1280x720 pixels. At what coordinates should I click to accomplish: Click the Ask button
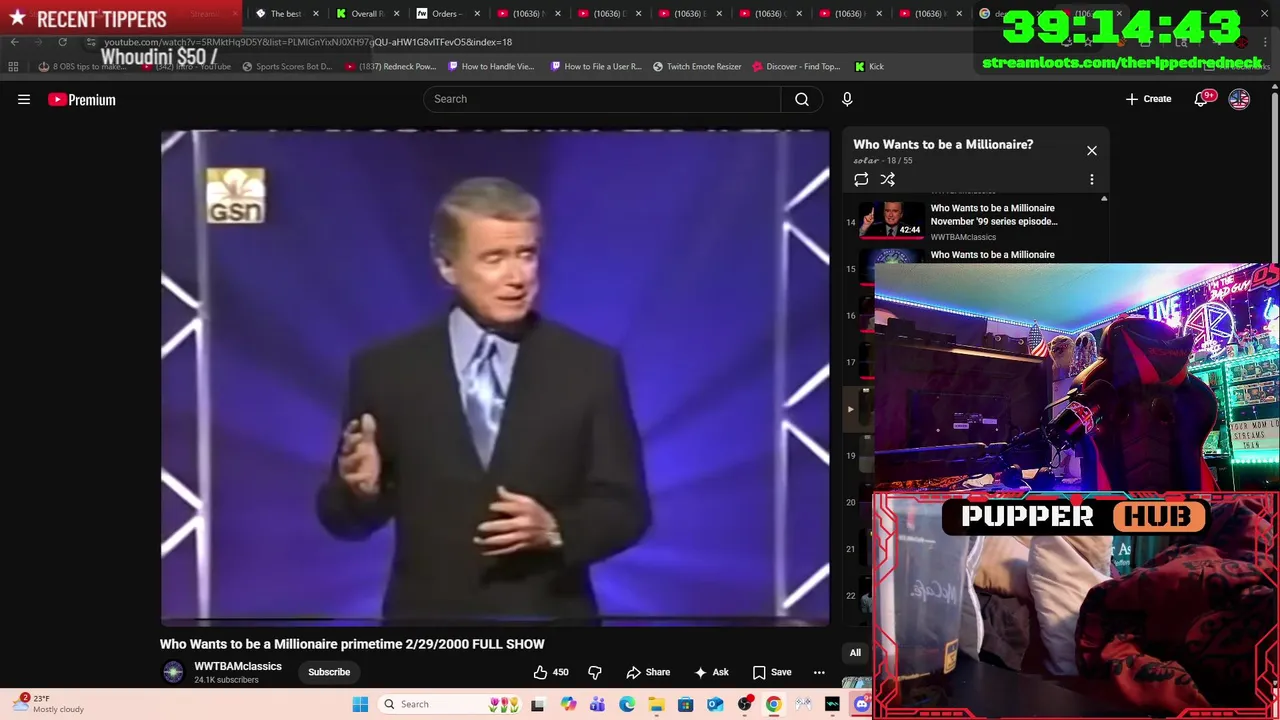[711, 672]
